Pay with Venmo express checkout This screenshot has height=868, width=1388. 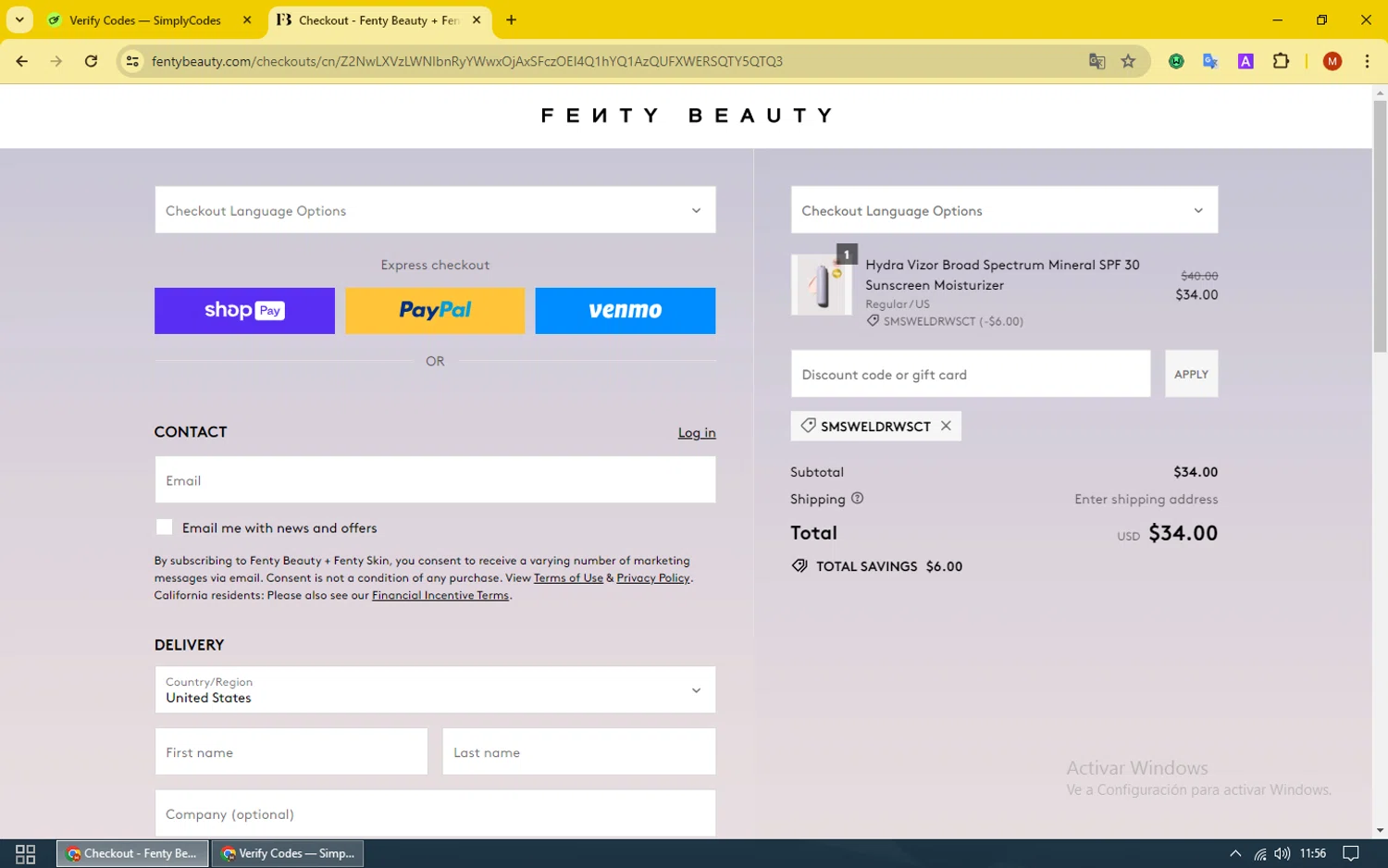(626, 310)
